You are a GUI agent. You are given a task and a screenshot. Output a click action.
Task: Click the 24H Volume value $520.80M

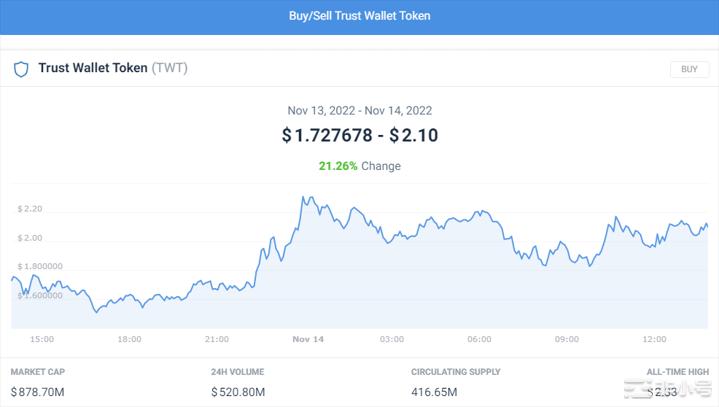(x=238, y=391)
